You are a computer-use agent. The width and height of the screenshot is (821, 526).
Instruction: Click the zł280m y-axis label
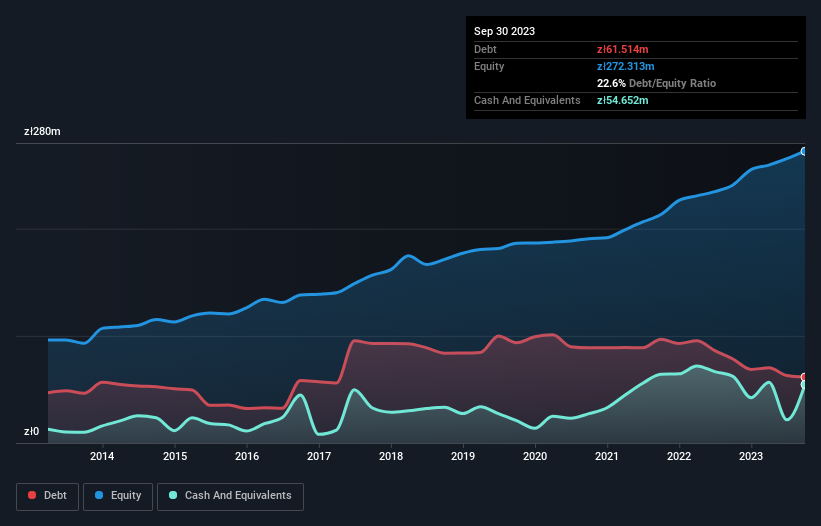tap(42, 131)
